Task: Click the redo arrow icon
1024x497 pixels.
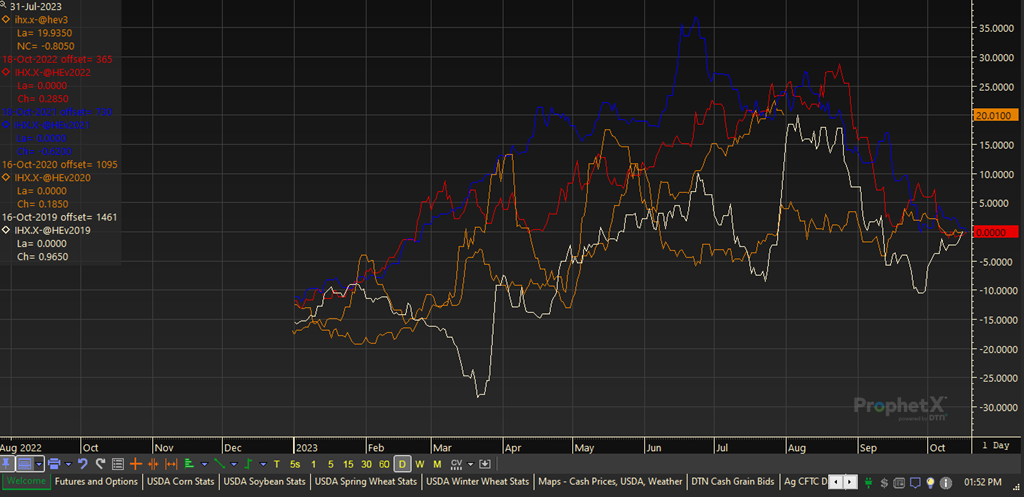Action: (x=100, y=464)
